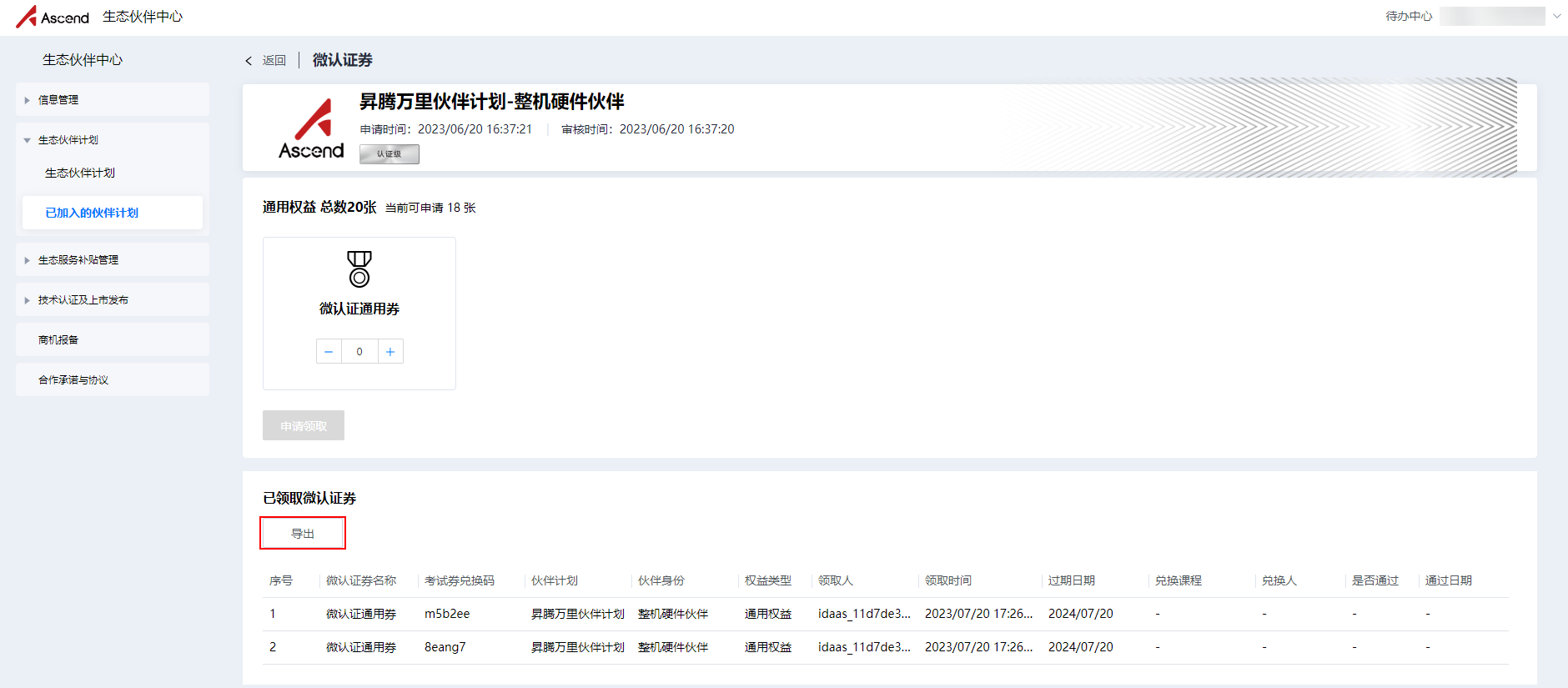This screenshot has height=688, width=1568.
Task: Open the account dropdown arrow at top right
Action: 1556,16
